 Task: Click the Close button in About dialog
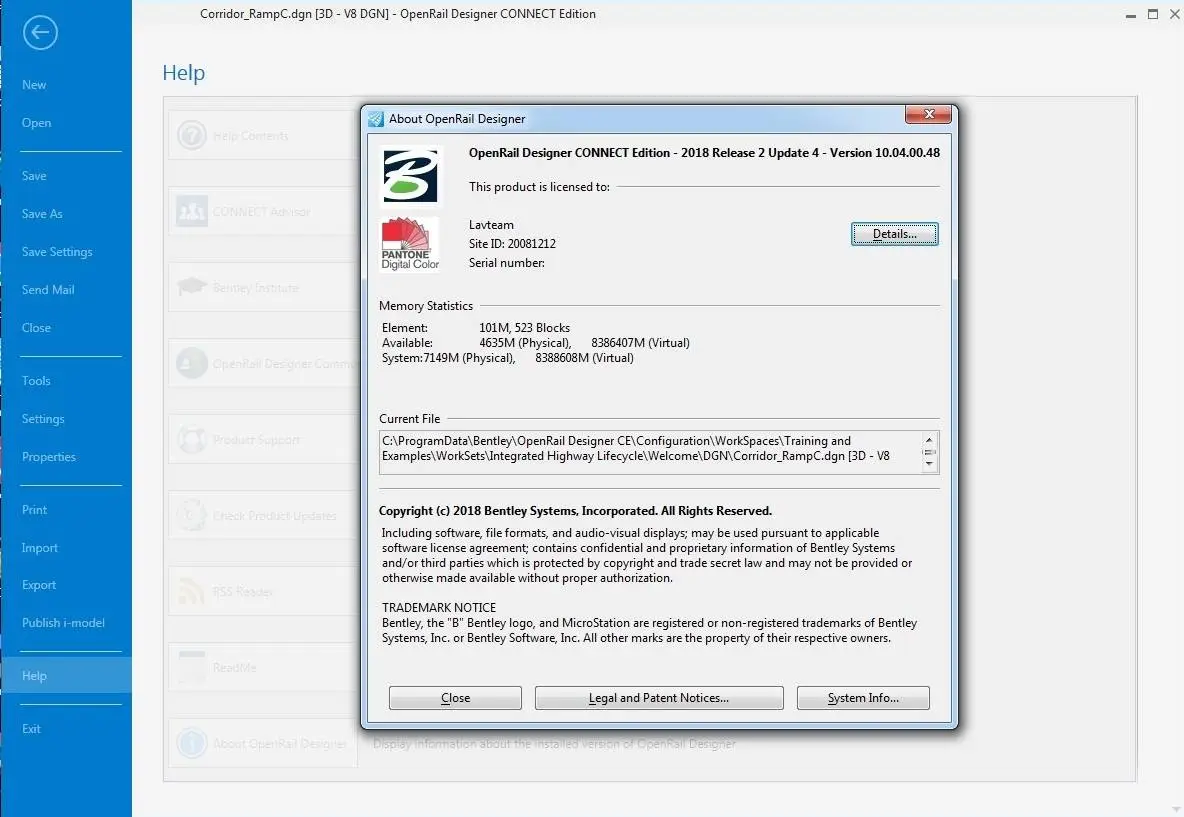(455, 698)
